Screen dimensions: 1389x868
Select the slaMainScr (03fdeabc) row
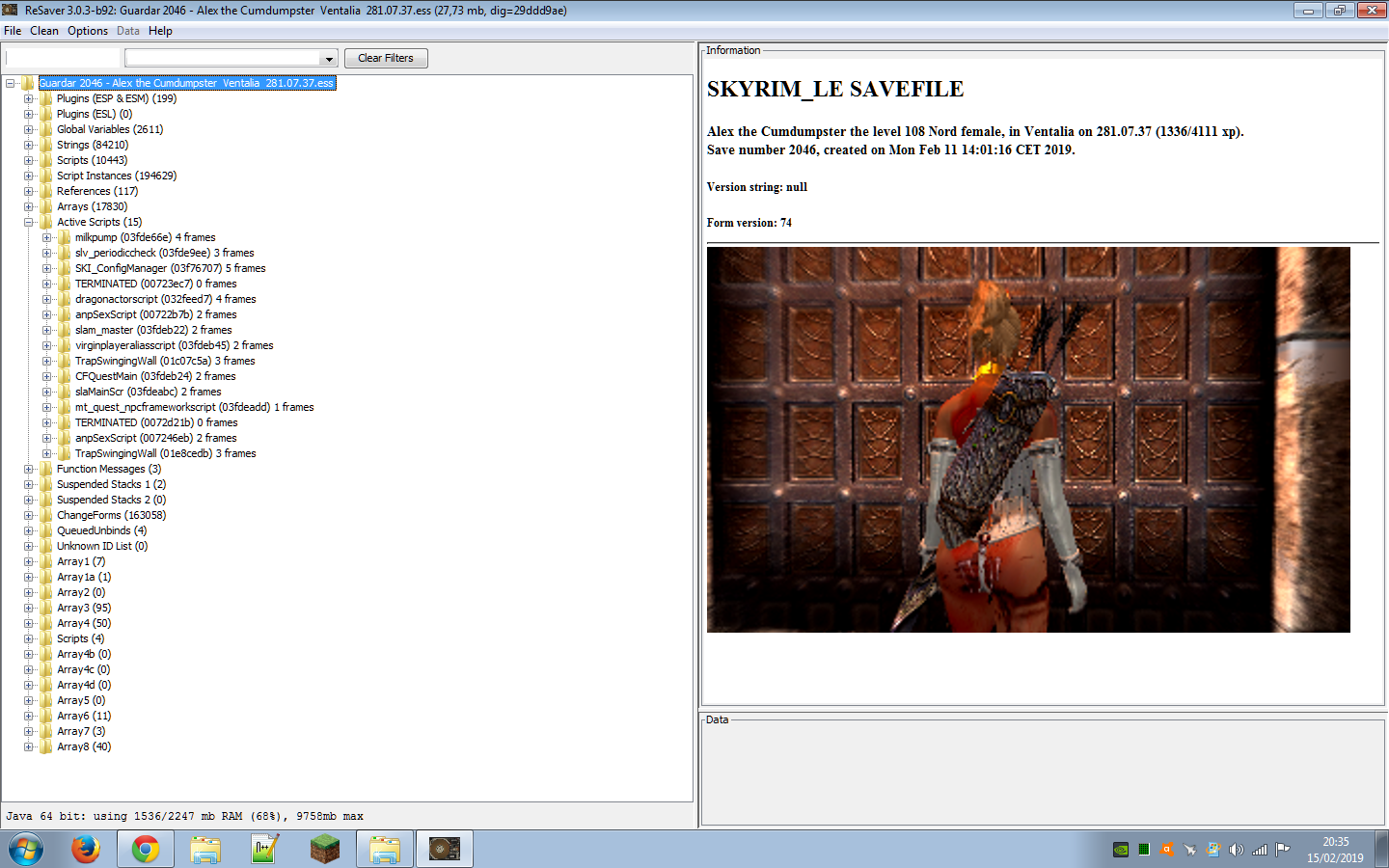[149, 392]
